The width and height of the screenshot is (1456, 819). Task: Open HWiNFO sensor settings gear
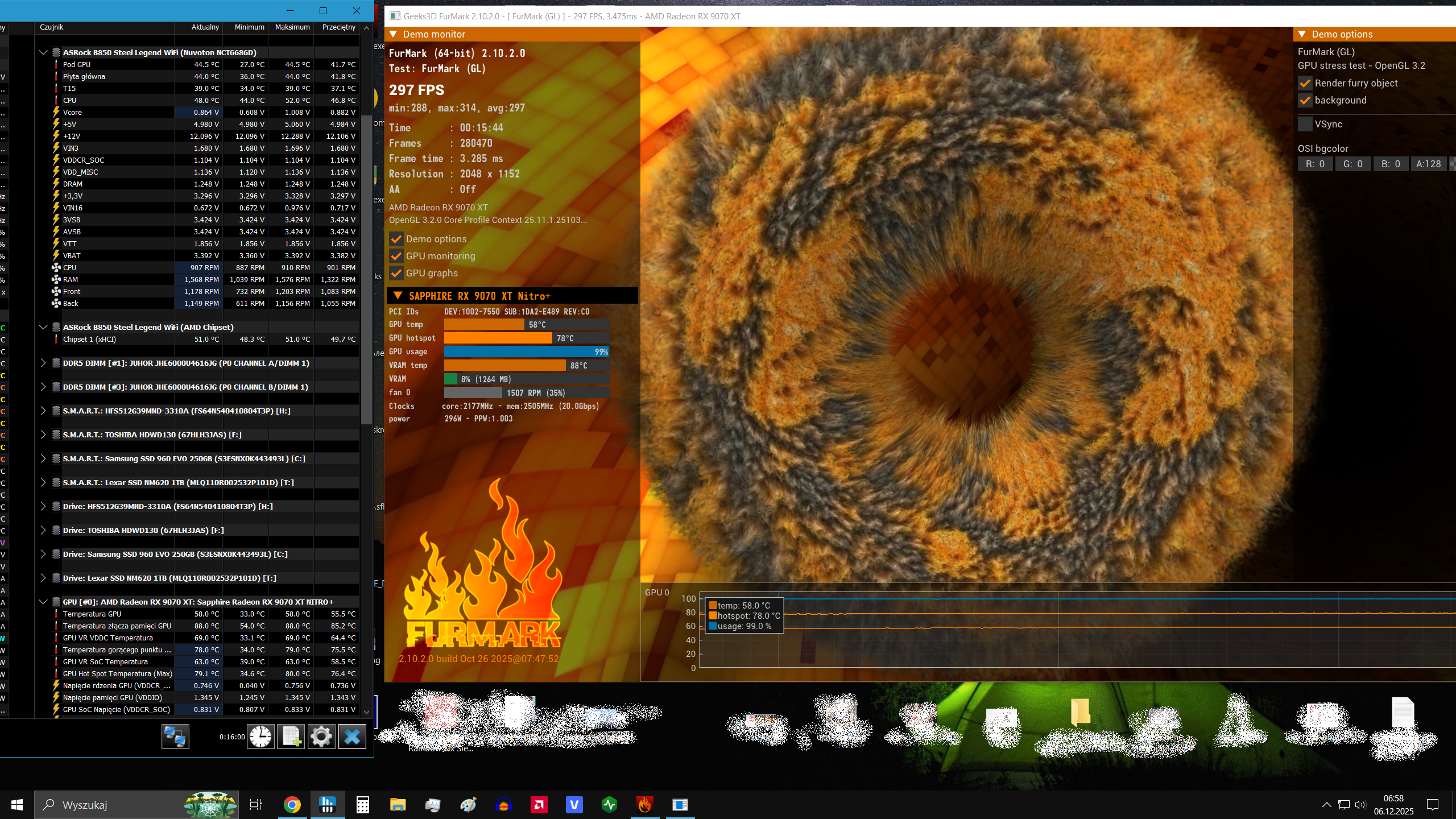point(321,737)
